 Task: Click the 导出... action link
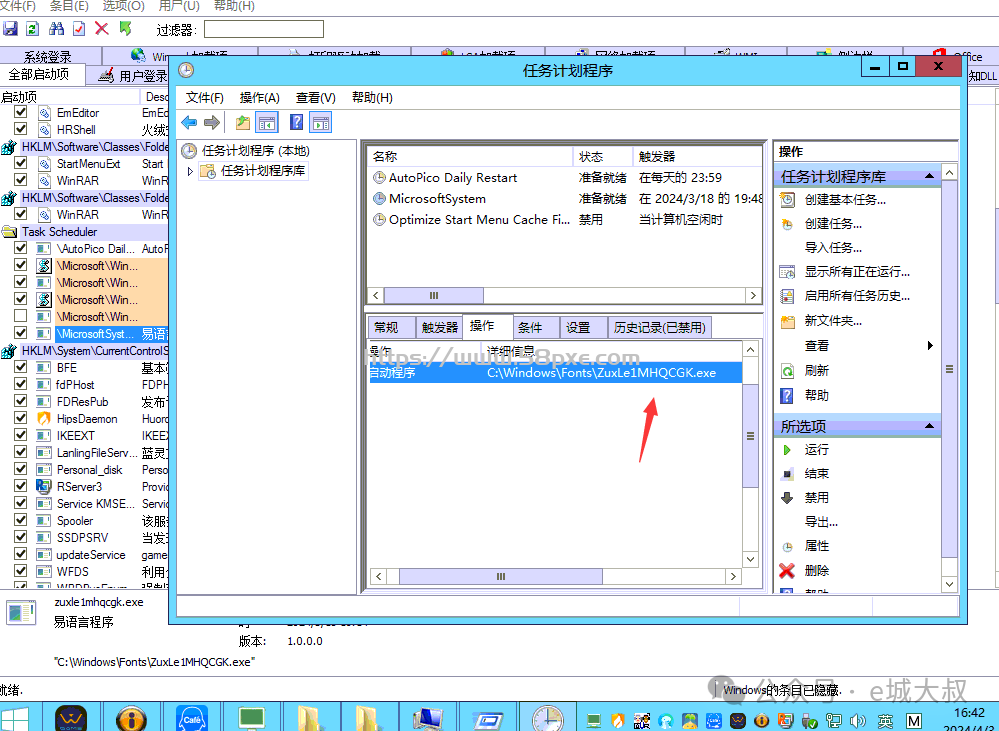(821, 522)
